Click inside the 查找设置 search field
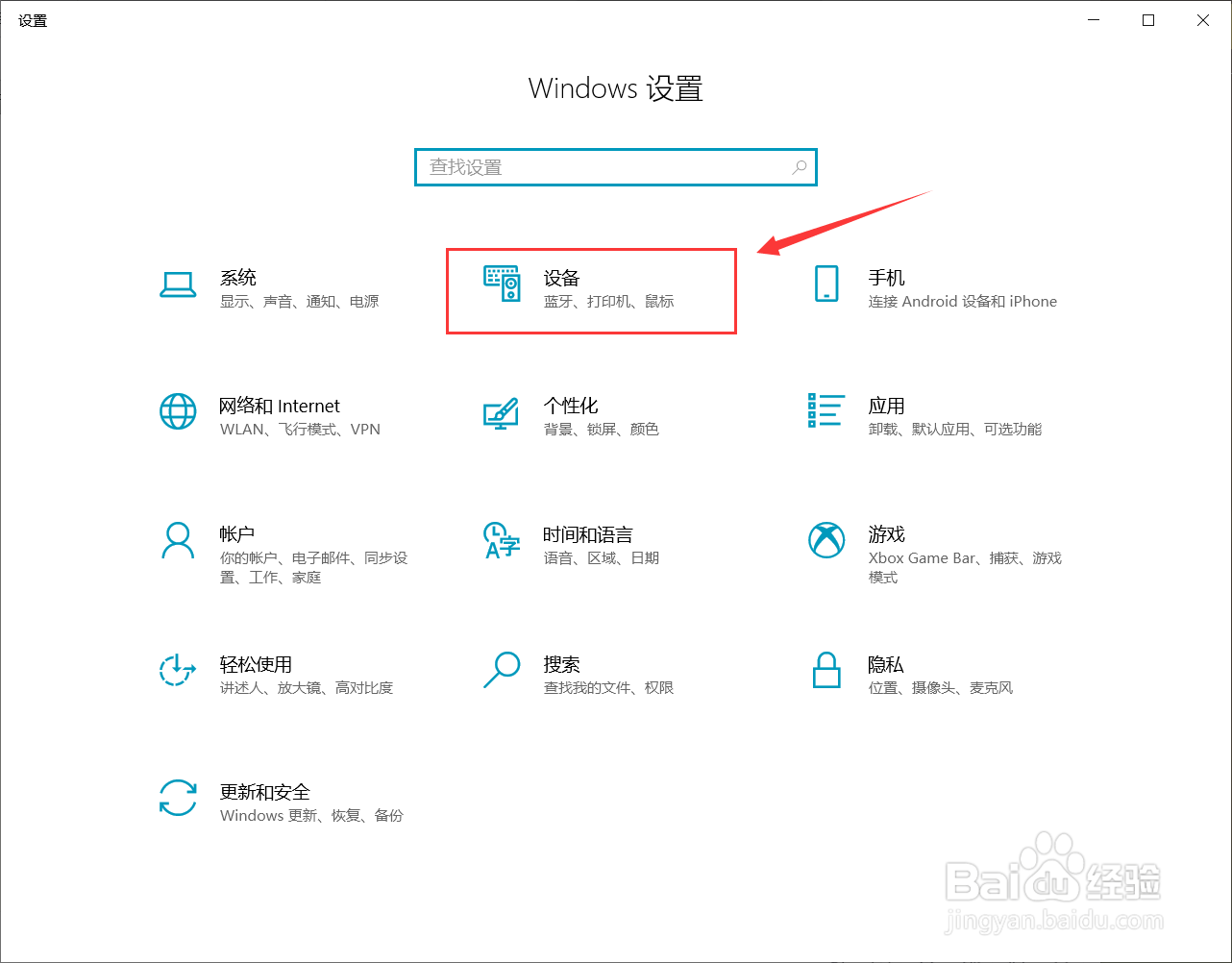This screenshot has width=1232, height=963. pyautogui.click(x=616, y=167)
